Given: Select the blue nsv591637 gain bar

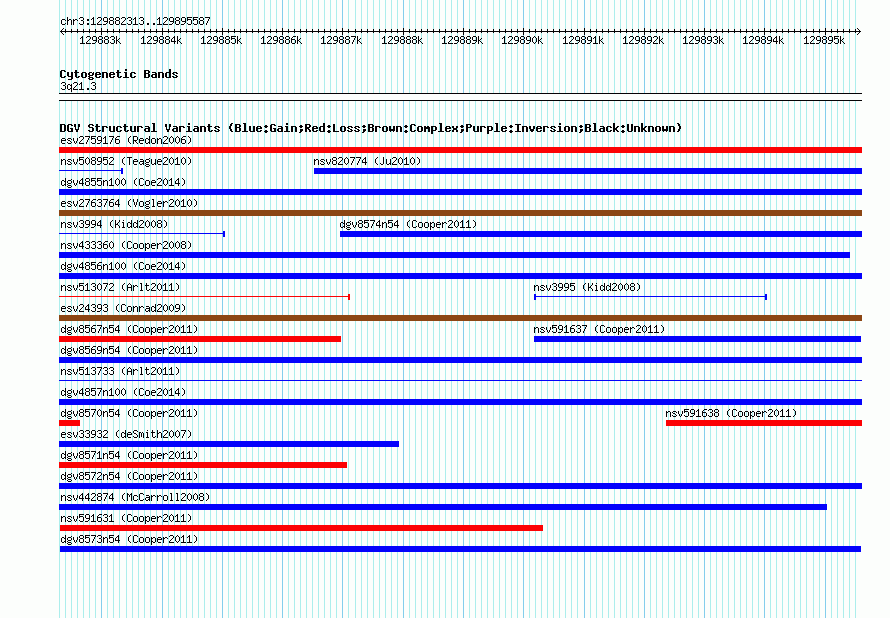Looking at the screenshot, I should [x=698, y=339].
